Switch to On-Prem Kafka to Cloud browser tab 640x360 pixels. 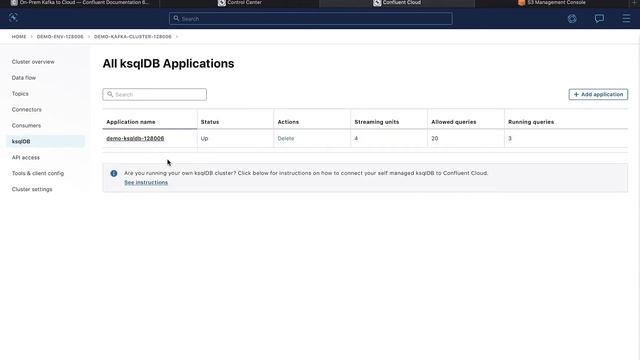pos(80,3)
